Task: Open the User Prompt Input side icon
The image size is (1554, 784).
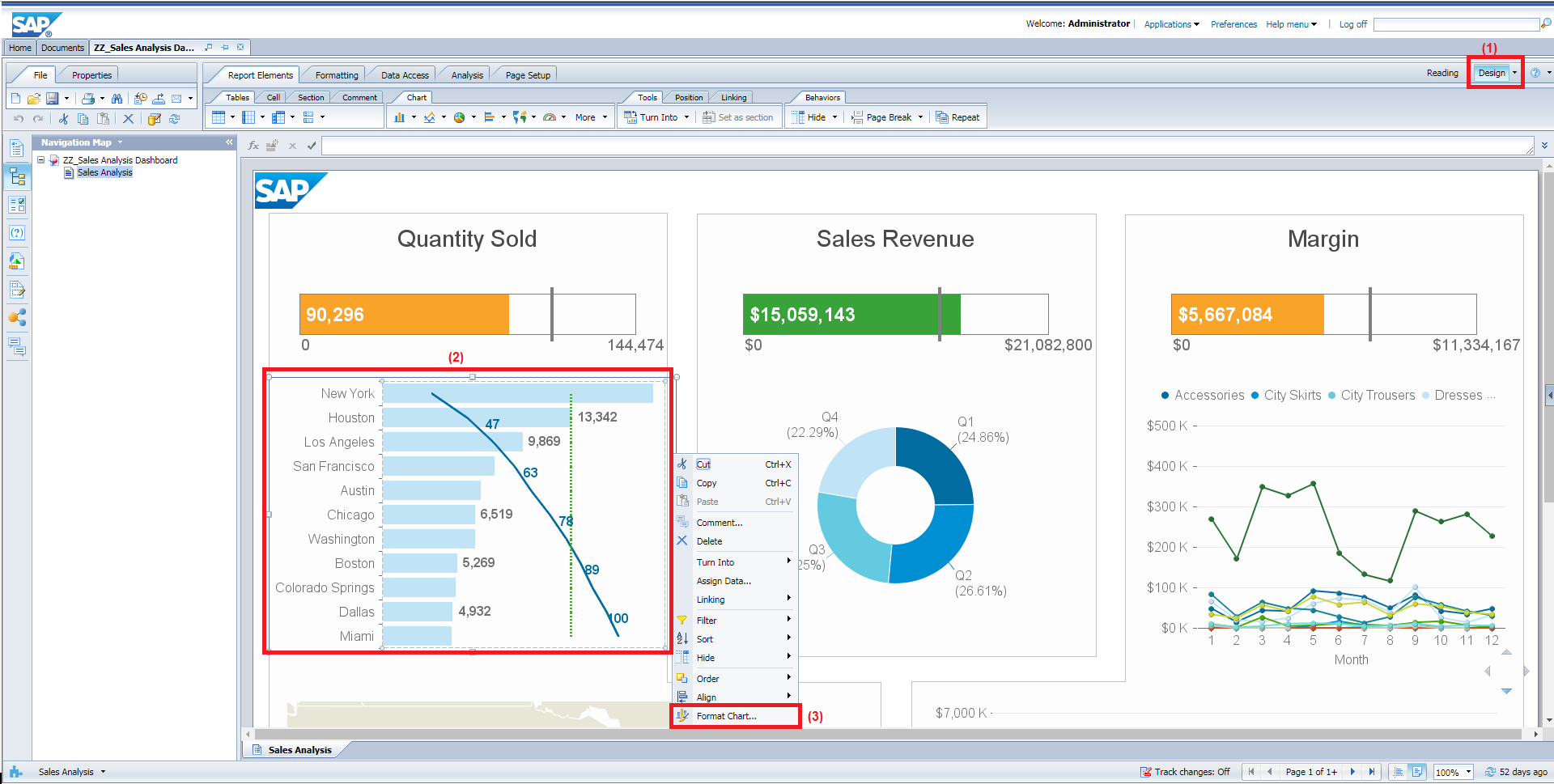Action: (17, 233)
